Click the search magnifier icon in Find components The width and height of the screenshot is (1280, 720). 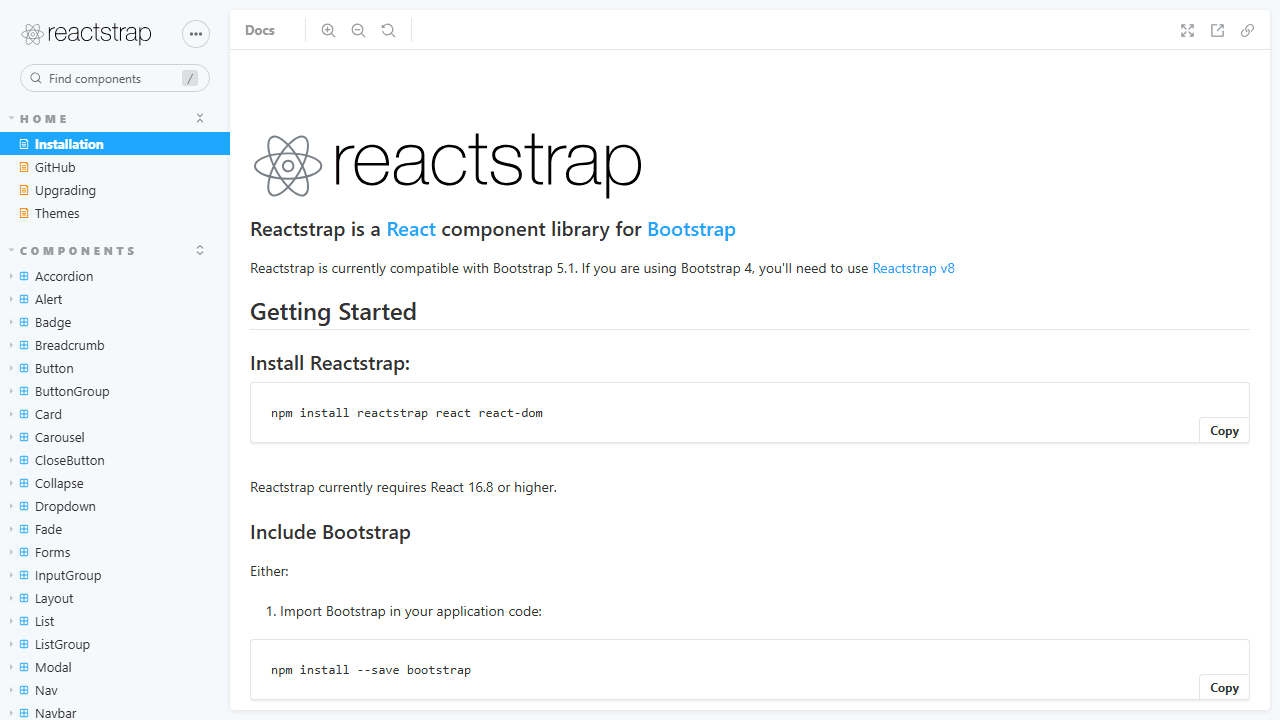(x=36, y=78)
